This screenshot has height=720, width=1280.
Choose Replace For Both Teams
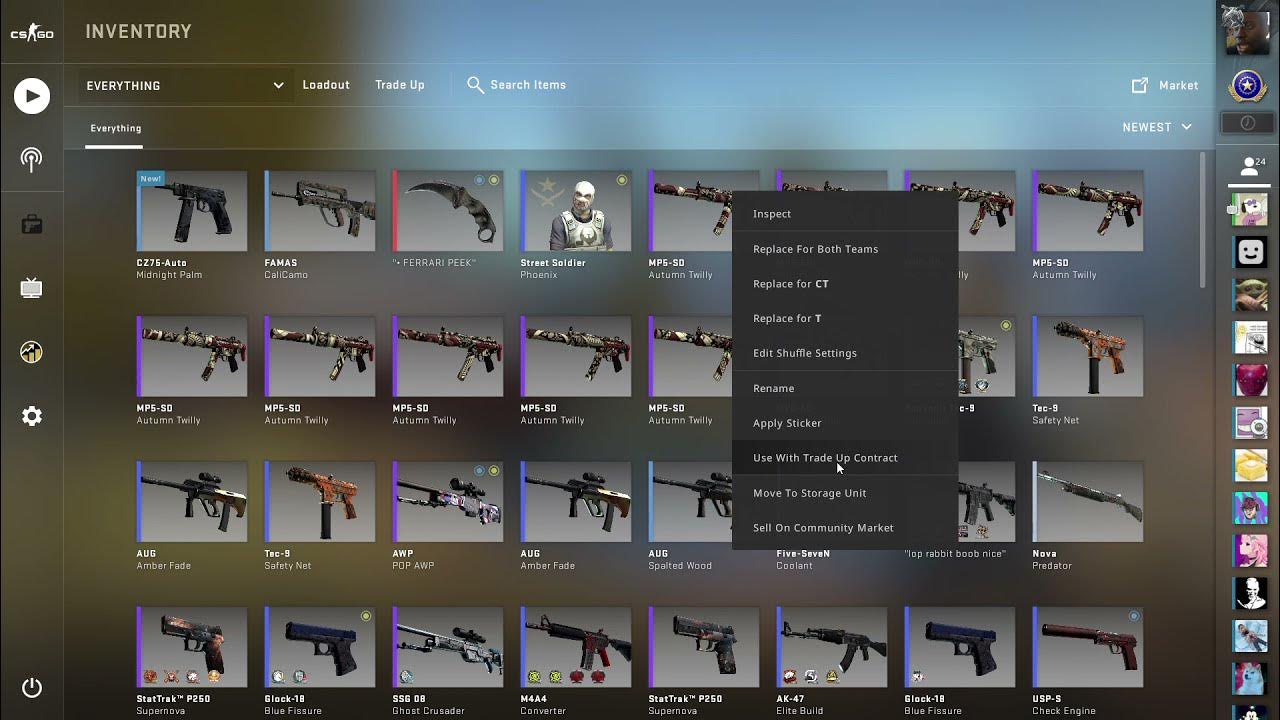pos(845,249)
